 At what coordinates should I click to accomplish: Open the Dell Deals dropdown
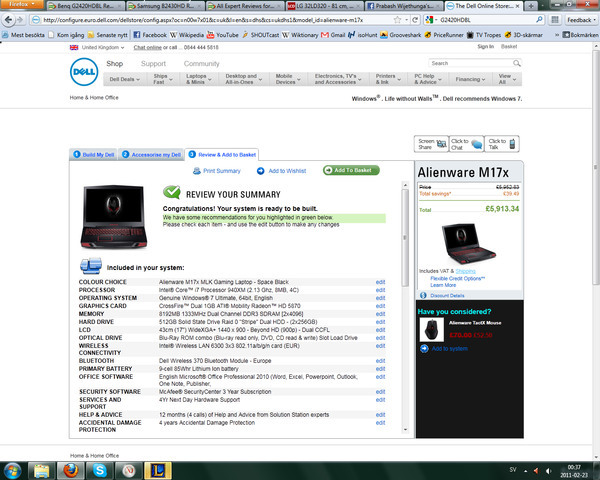[x=124, y=78]
